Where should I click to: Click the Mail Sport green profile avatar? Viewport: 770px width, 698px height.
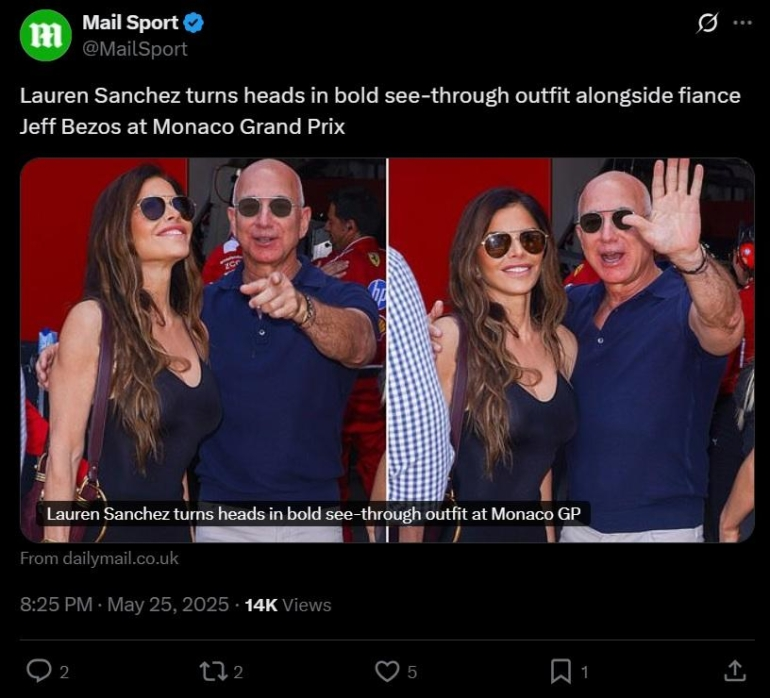45,35
